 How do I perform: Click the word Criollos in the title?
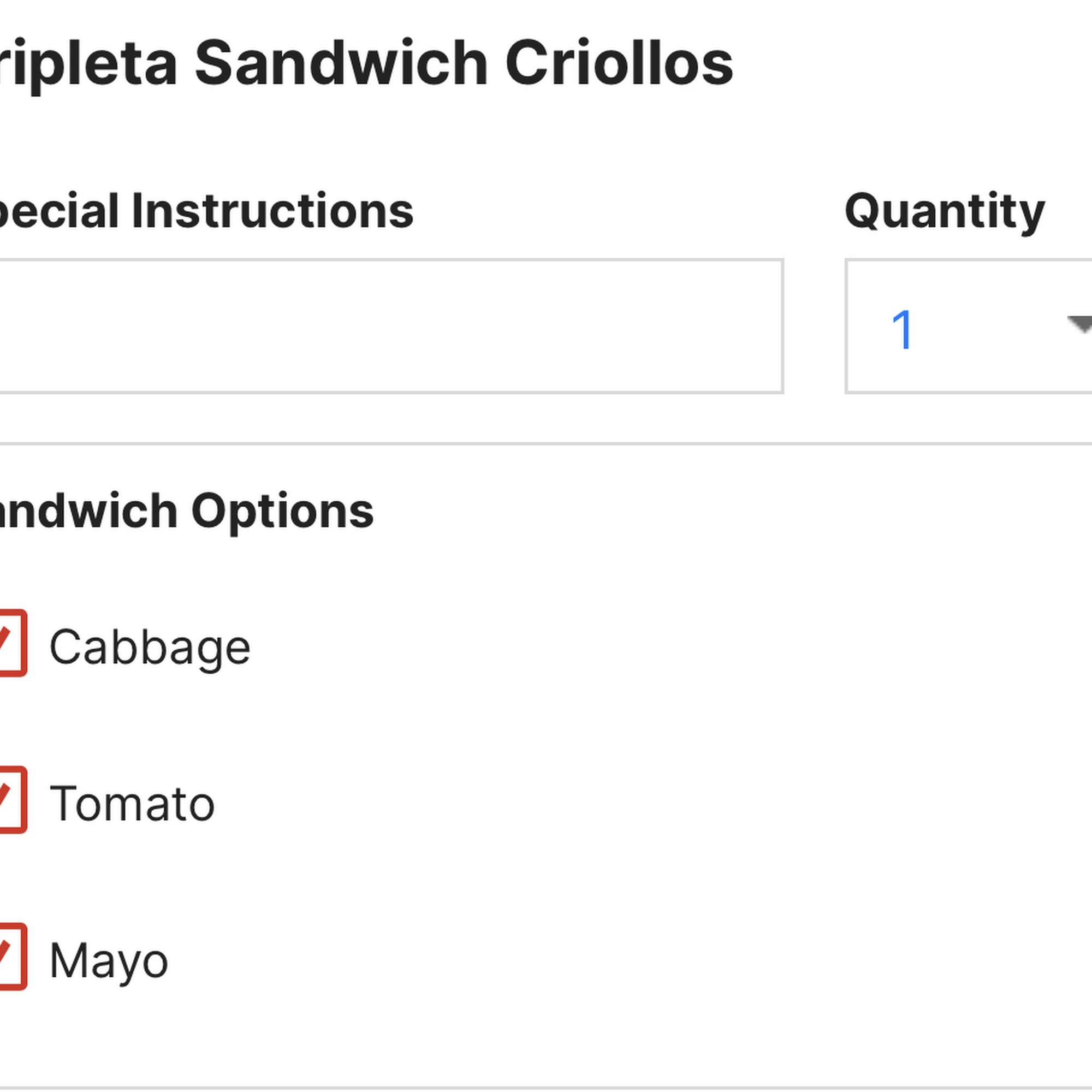click(619, 63)
